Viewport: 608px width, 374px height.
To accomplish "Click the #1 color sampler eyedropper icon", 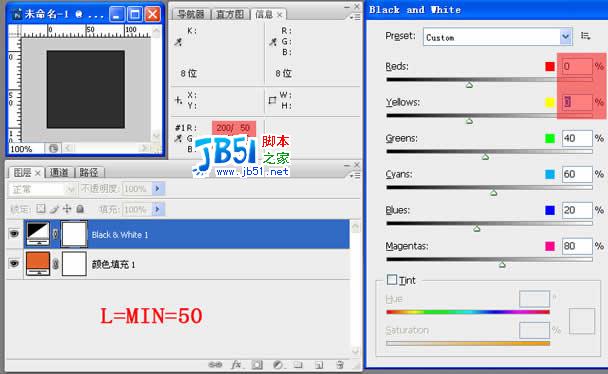I will [178, 138].
